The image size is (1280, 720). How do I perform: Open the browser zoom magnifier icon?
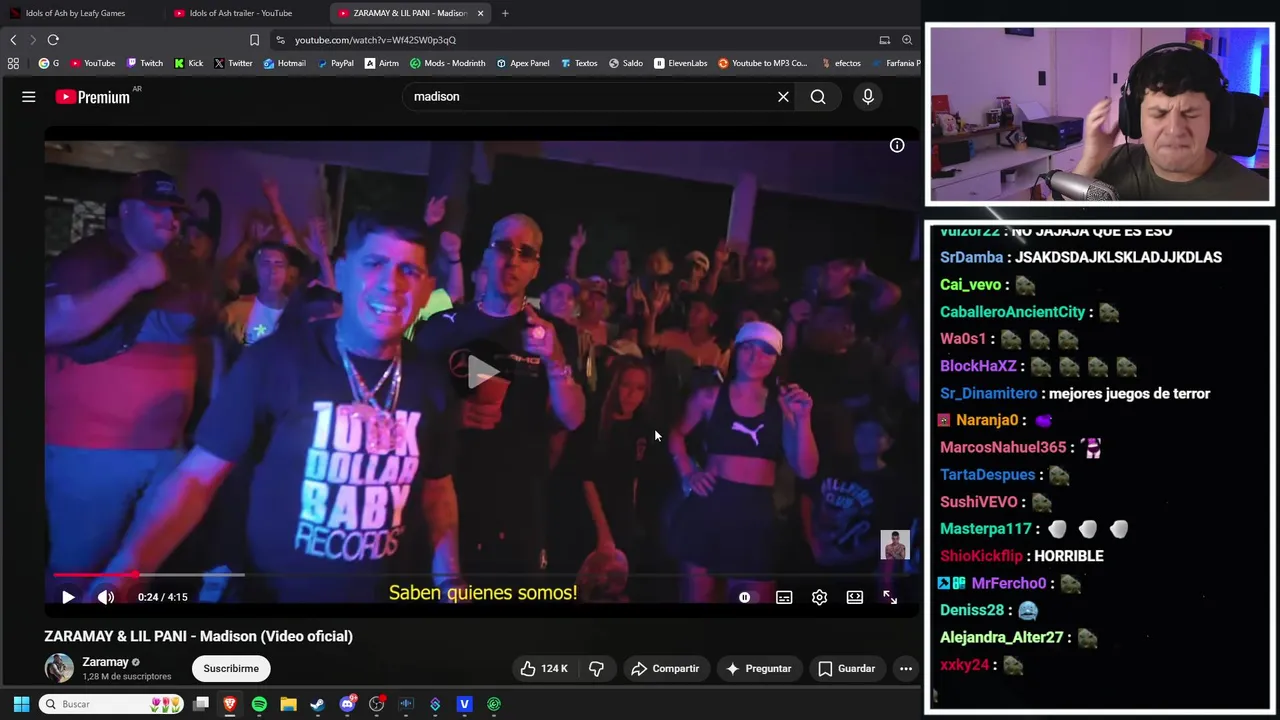pos(907,40)
